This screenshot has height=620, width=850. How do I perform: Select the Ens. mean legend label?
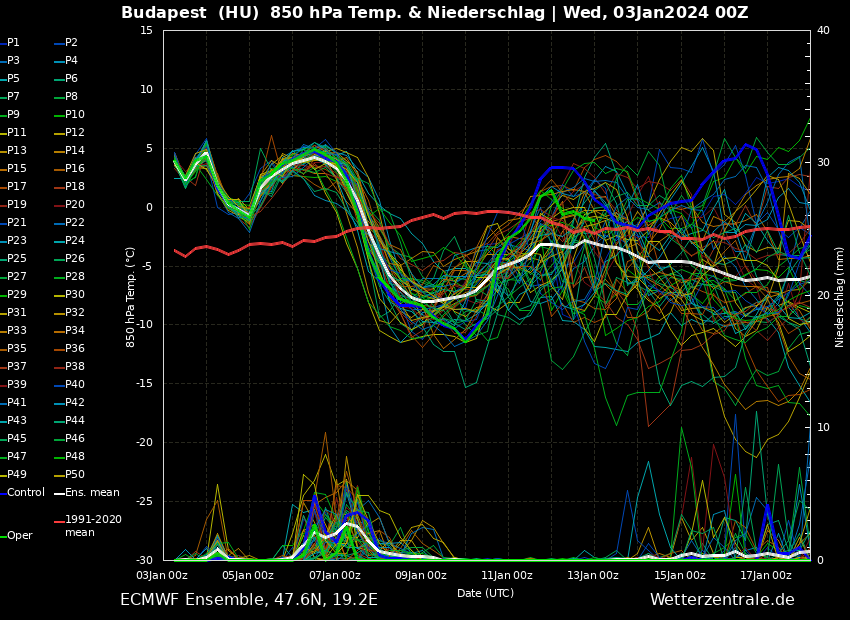point(92,493)
